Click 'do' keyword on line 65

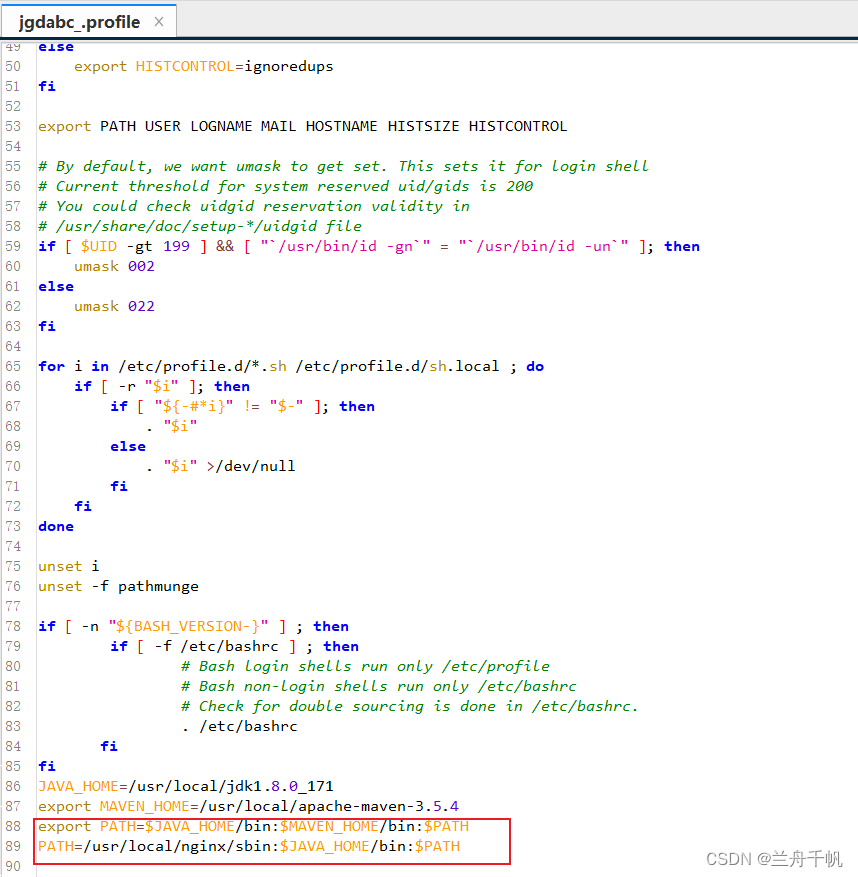pyautogui.click(x=535, y=366)
